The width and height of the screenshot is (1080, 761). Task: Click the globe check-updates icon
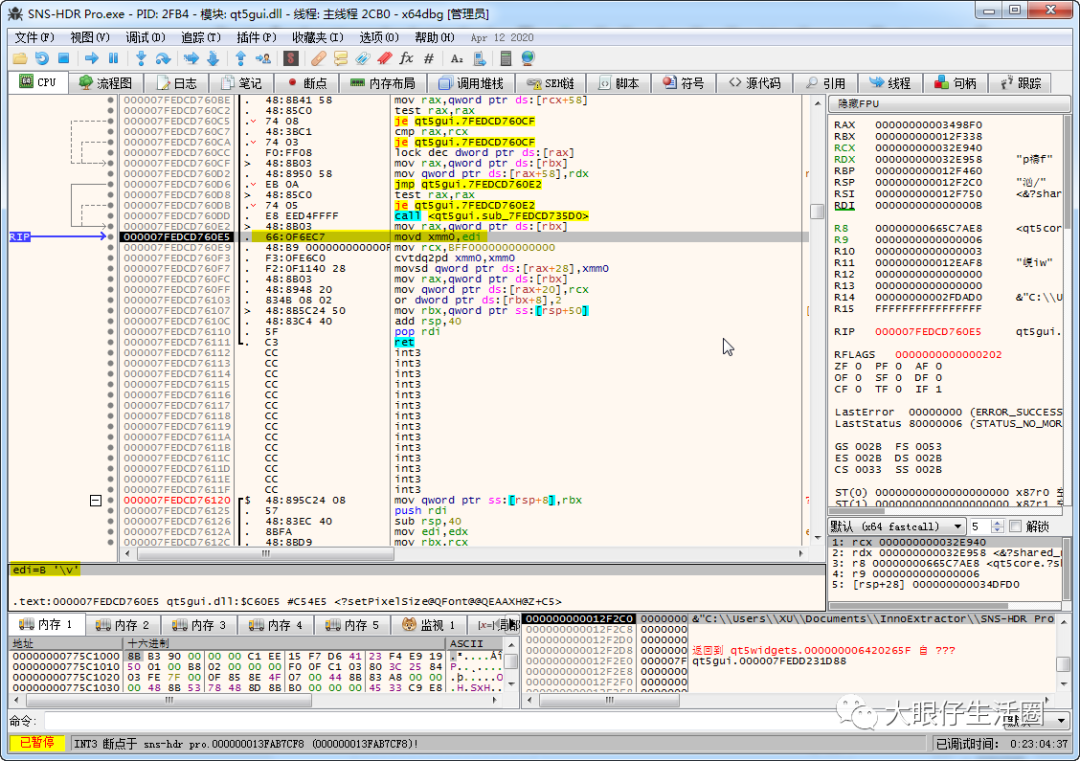coord(528,59)
